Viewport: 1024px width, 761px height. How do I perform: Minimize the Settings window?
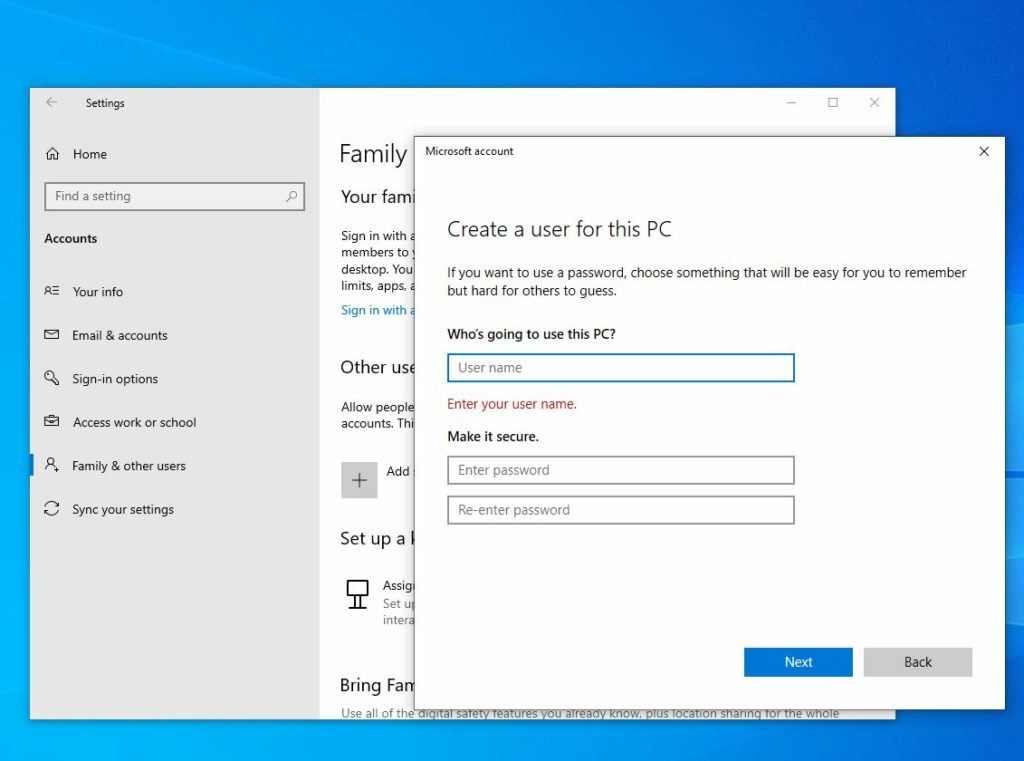(x=791, y=103)
